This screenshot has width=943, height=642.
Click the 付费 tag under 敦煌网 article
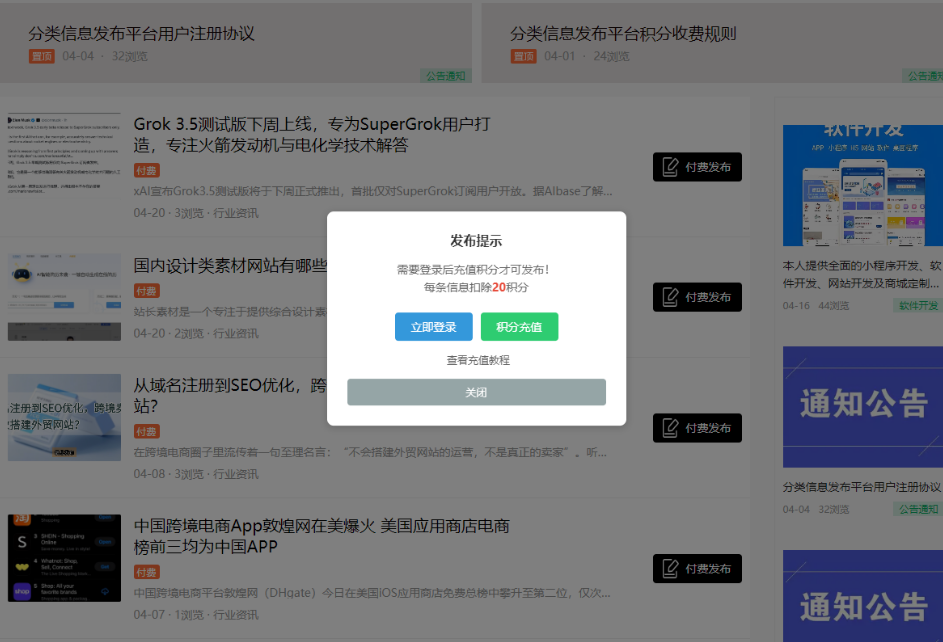146,572
